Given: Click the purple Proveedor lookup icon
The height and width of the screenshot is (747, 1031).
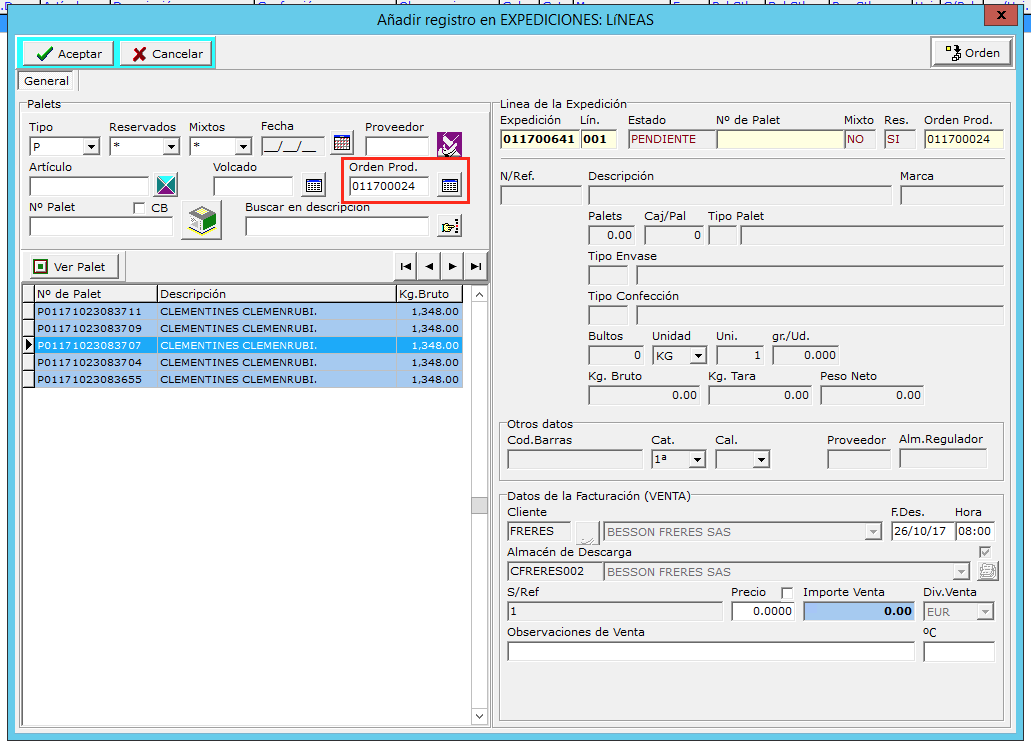Looking at the screenshot, I should (450, 144).
